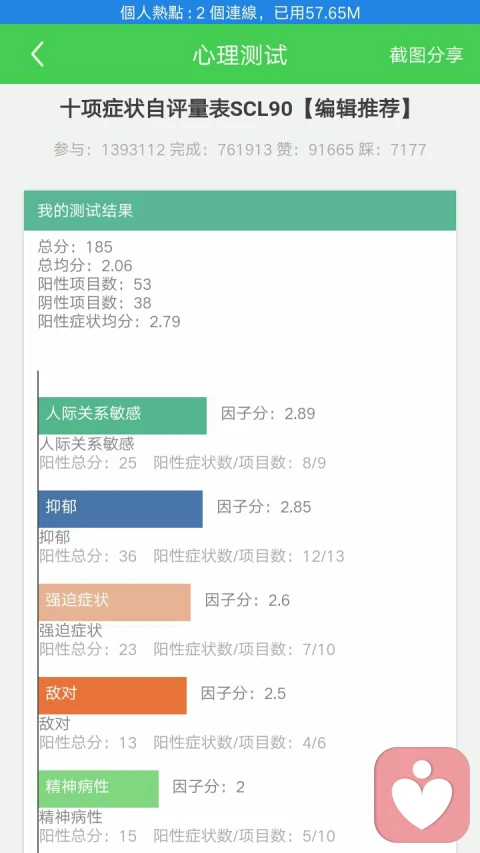Select the blue 抑郁 bar
Screen dimensions: 480x853
click(120, 509)
